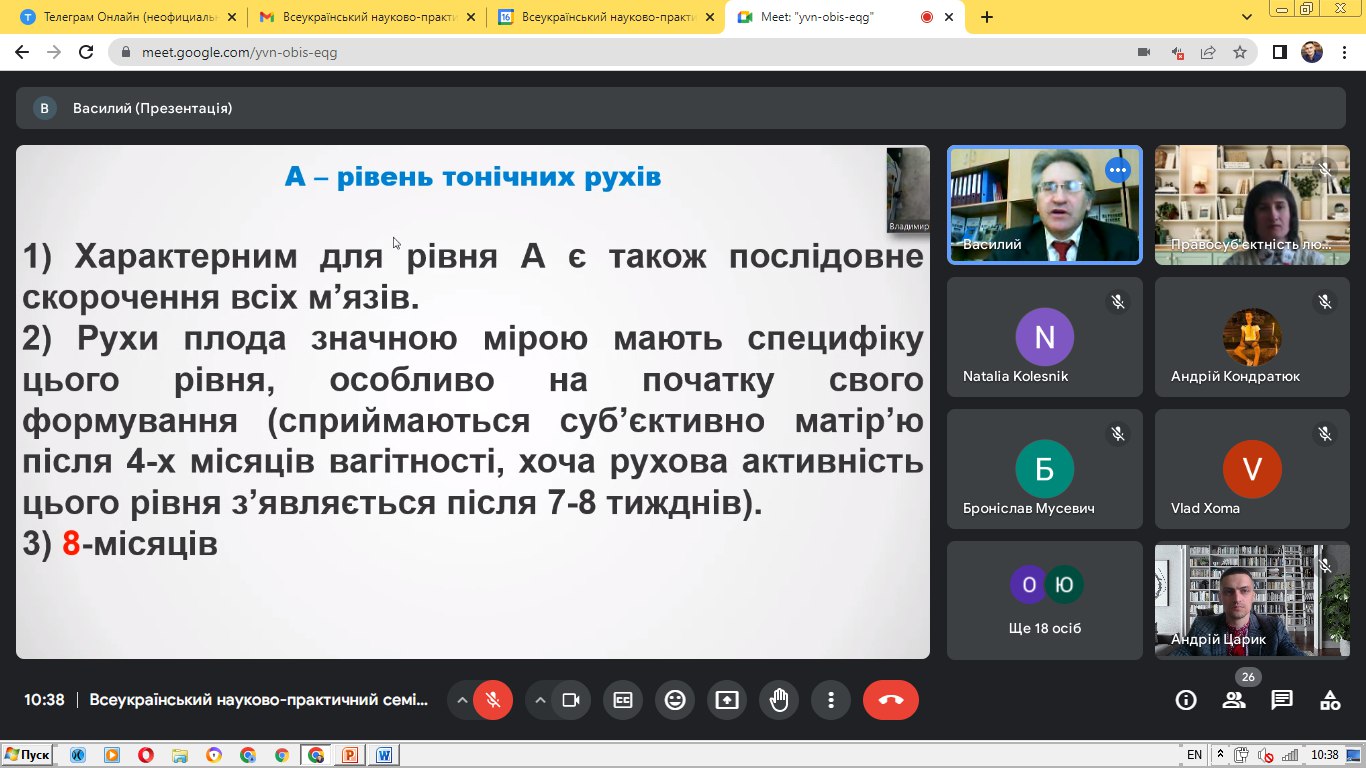Raise your hand in the meeting

pyautogui.click(x=779, y=700)
